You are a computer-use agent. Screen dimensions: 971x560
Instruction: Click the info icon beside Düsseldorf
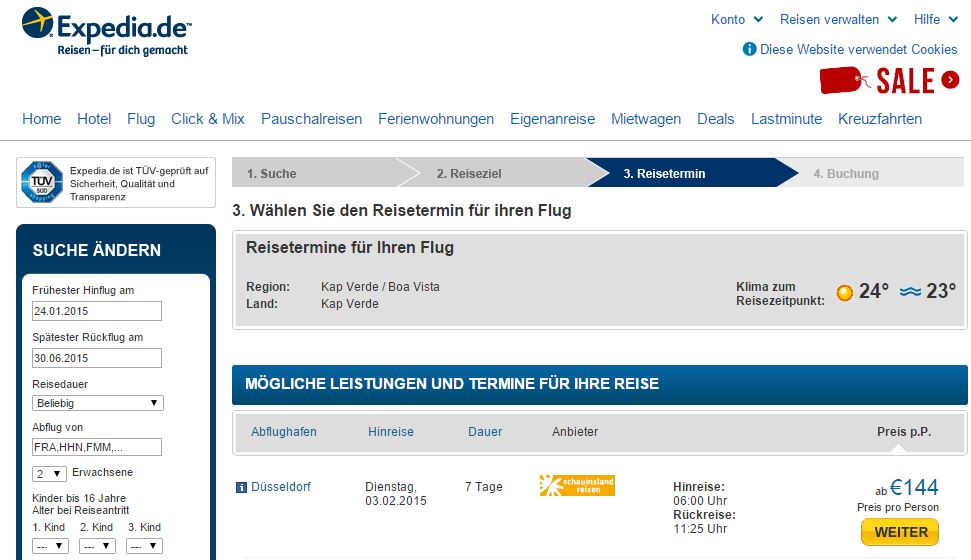[242, 488]
